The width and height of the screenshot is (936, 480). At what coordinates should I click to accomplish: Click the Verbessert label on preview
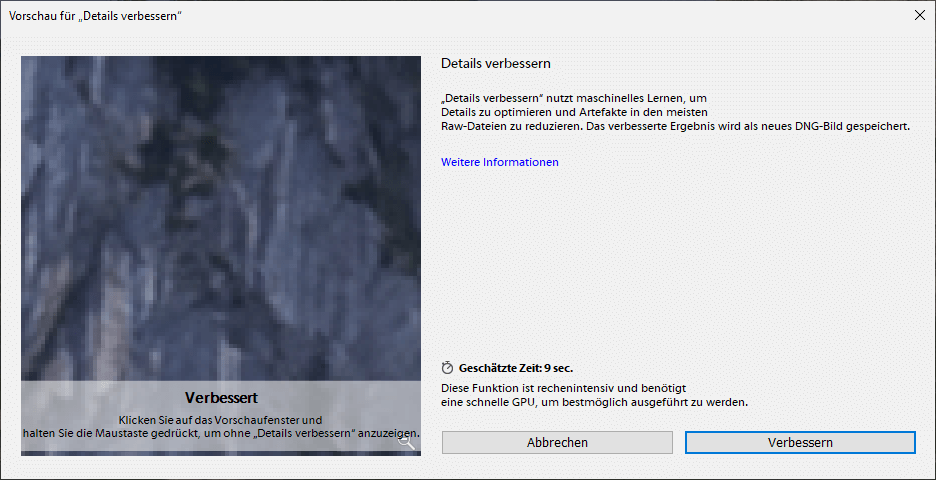pyautogui.click(x=221, y=398)
